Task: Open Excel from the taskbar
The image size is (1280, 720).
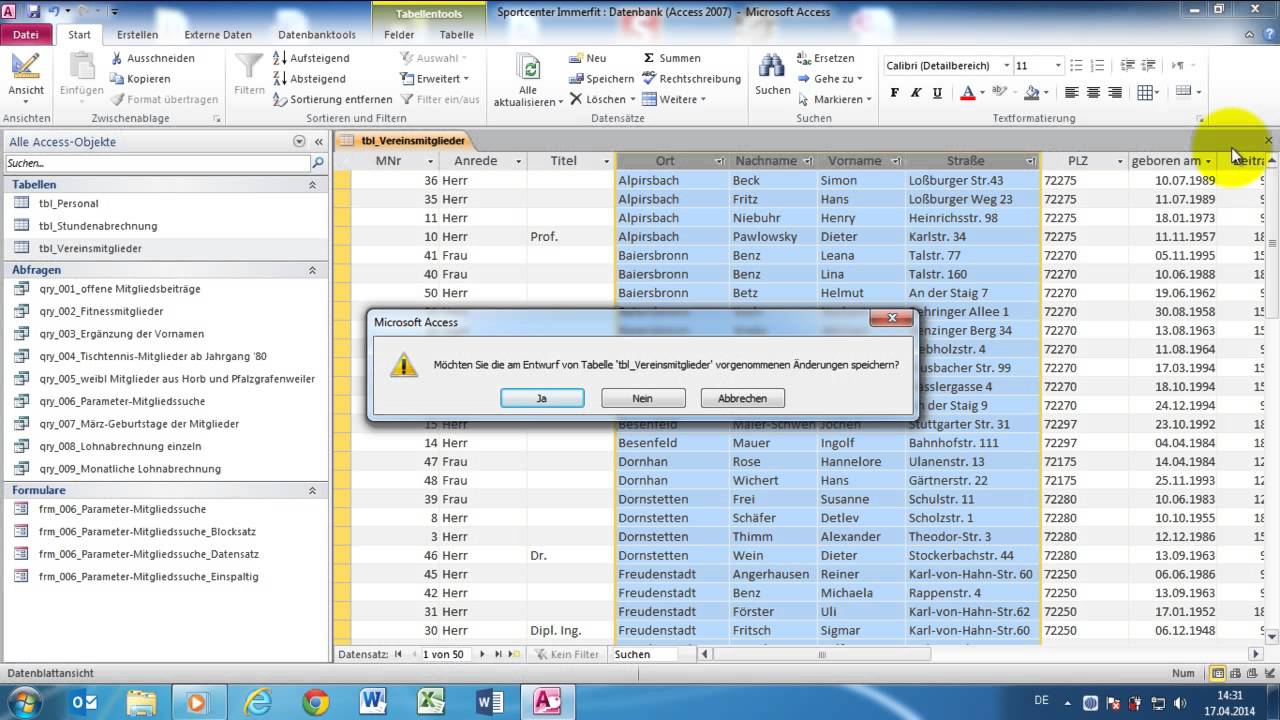Action: [431, 702]
